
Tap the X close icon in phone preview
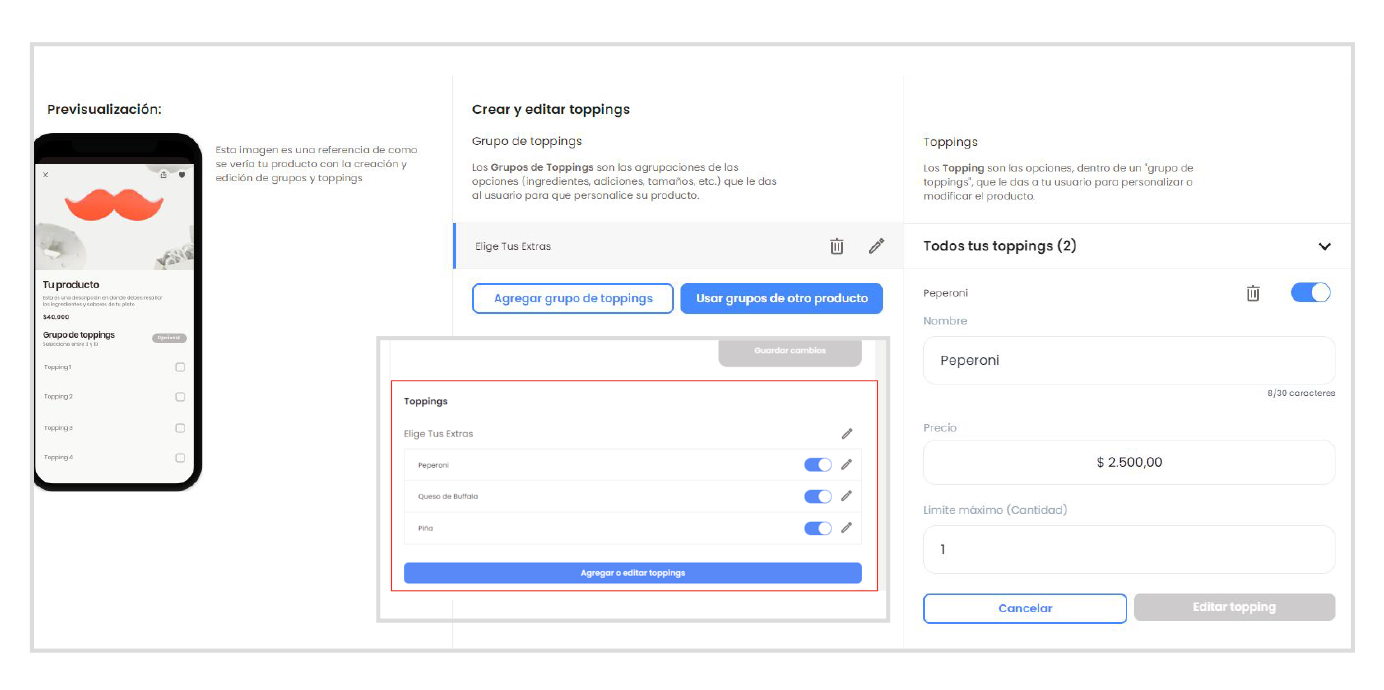[45, 174]
